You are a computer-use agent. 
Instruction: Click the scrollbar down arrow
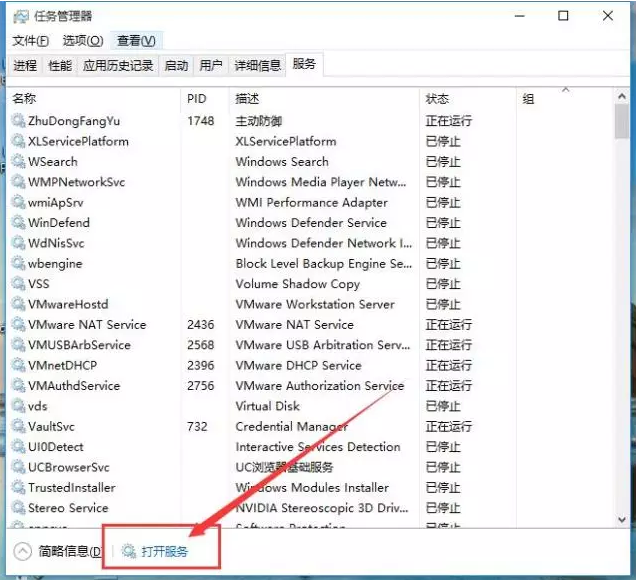tap(622, 519)
